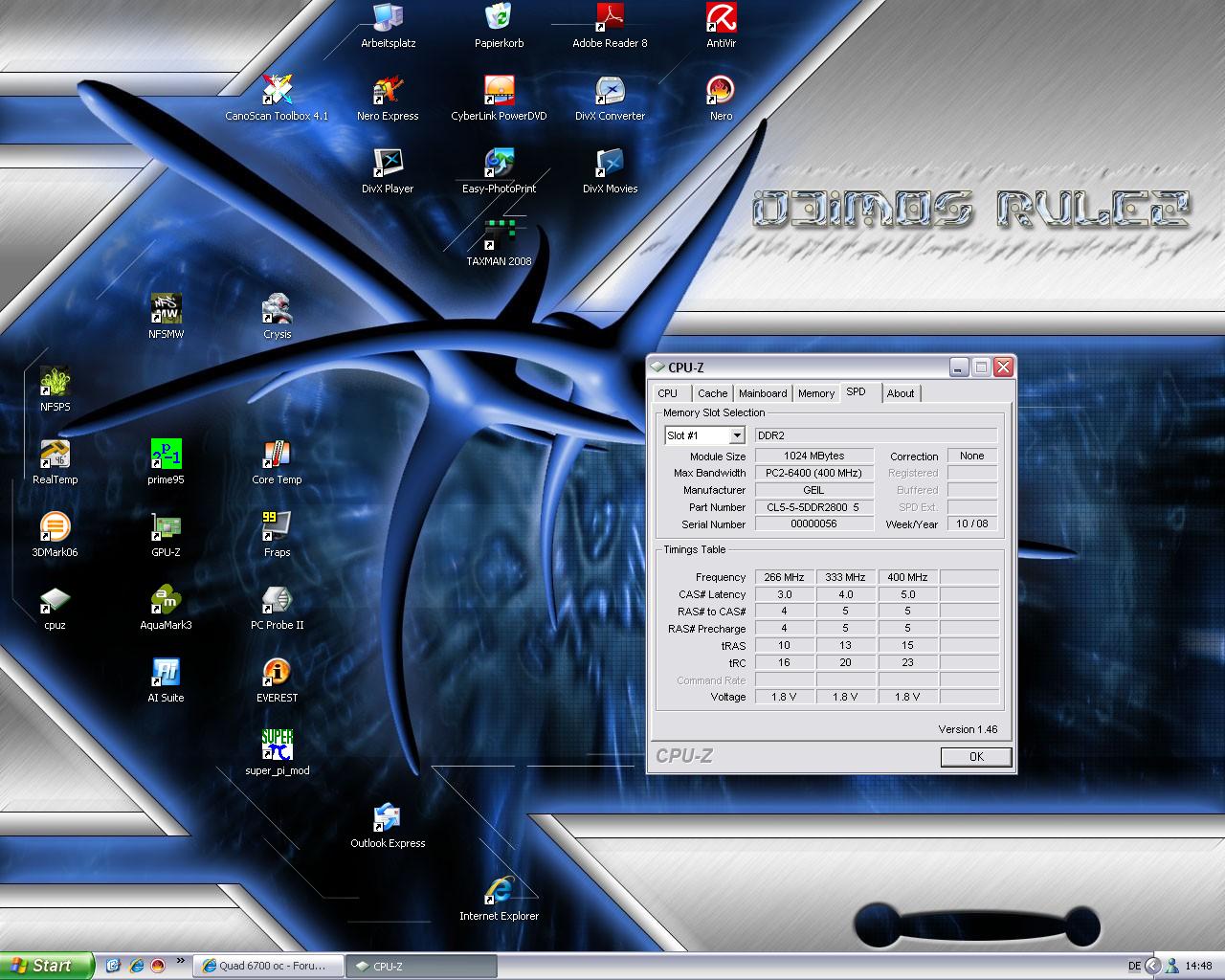
Task: Open the Nero Express shortcut
Action: click(388, 98)
